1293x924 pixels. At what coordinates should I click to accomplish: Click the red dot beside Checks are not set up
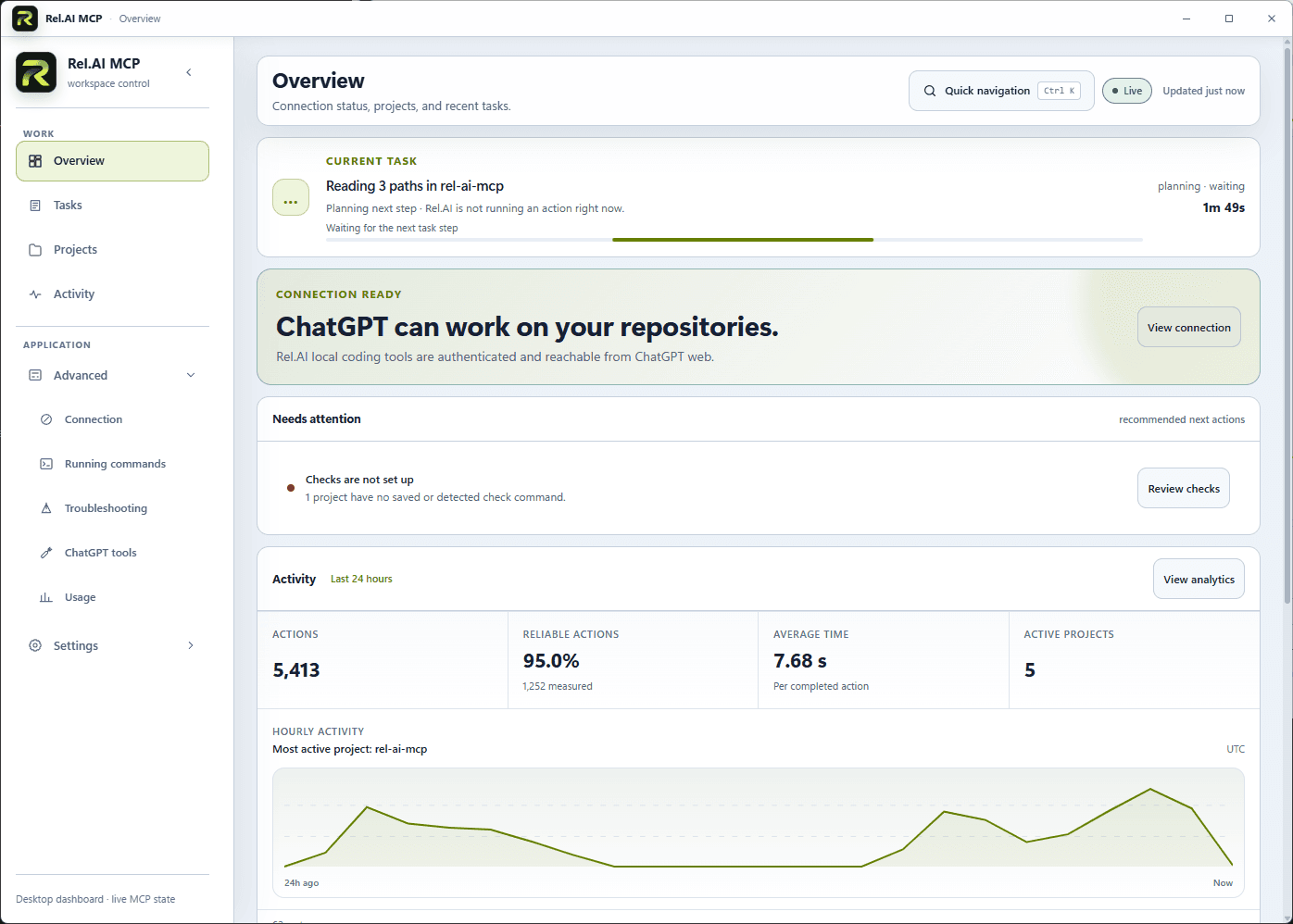(291, 488)
